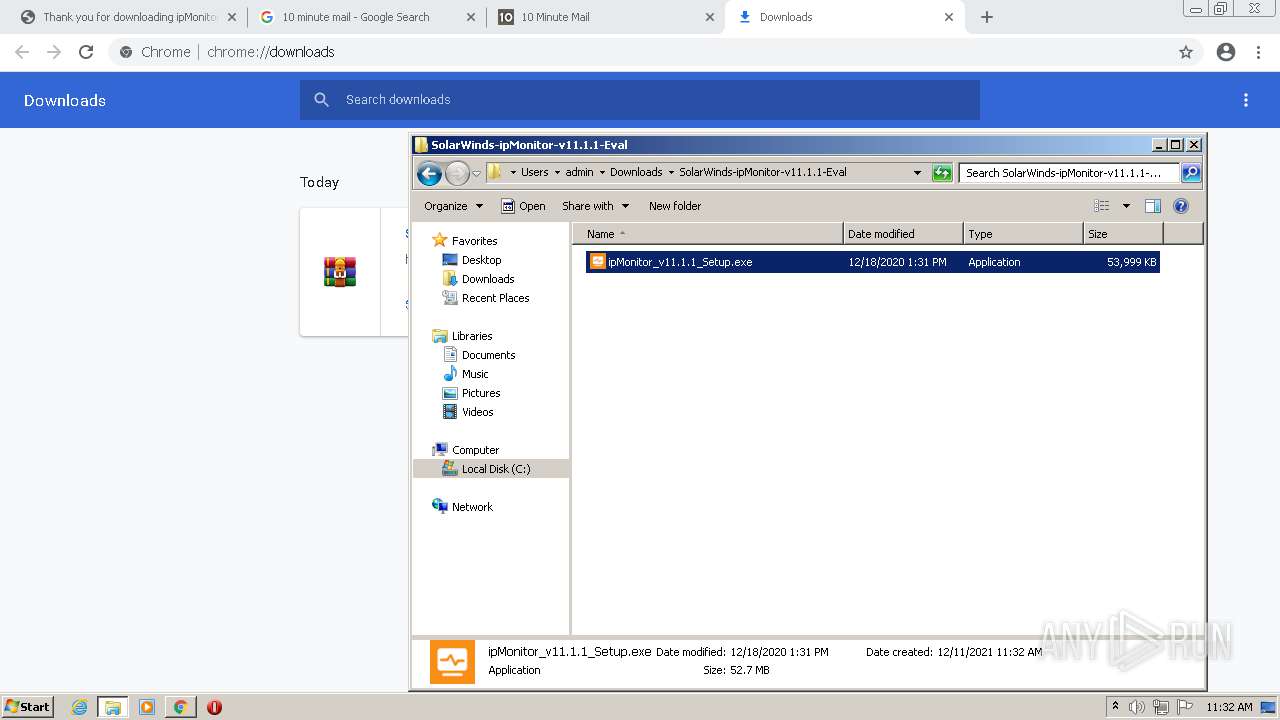Expand Users breadcrumb dropdown arrow
1280x720 pixels.
click(x=557, y=172)
